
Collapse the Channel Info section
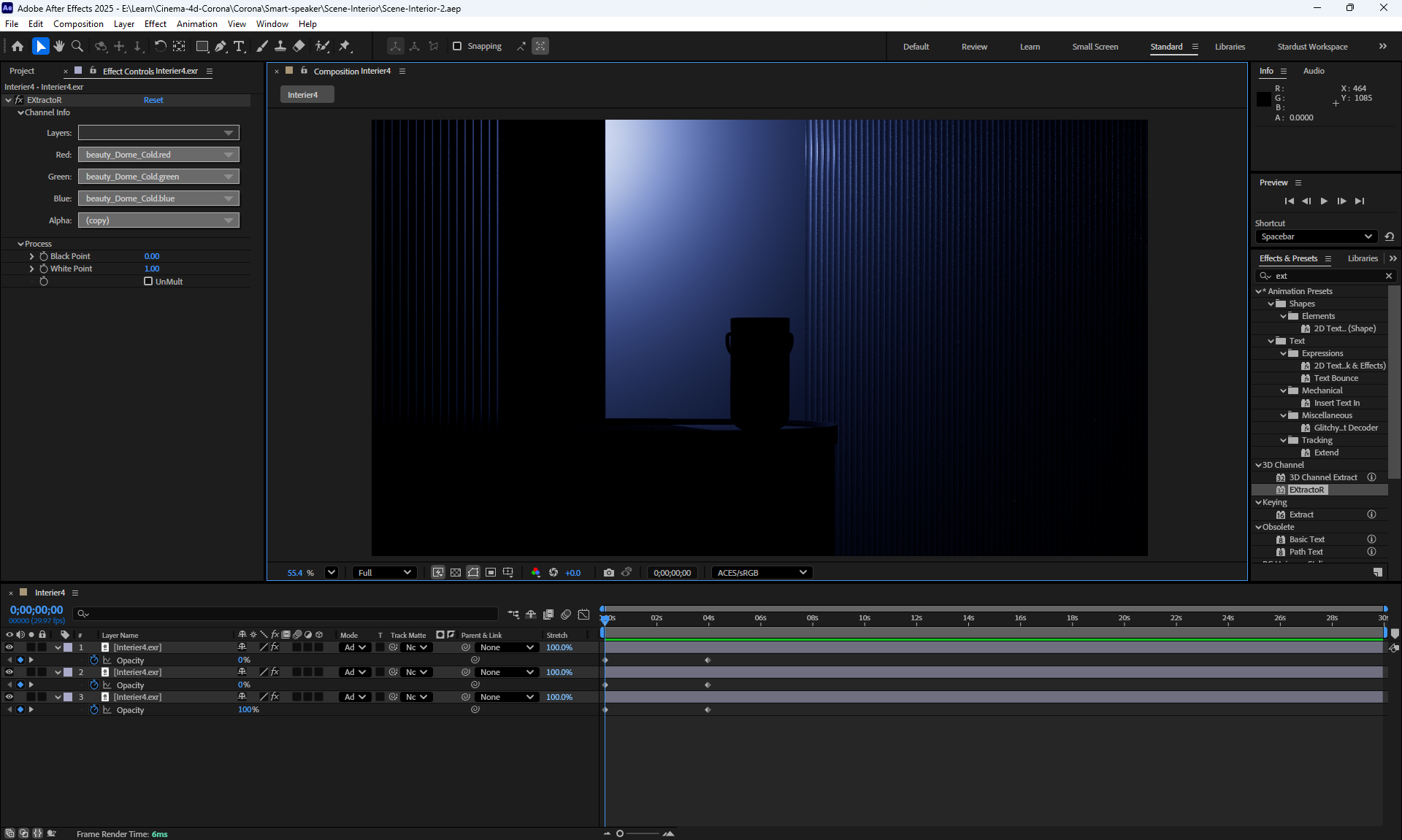21,113
